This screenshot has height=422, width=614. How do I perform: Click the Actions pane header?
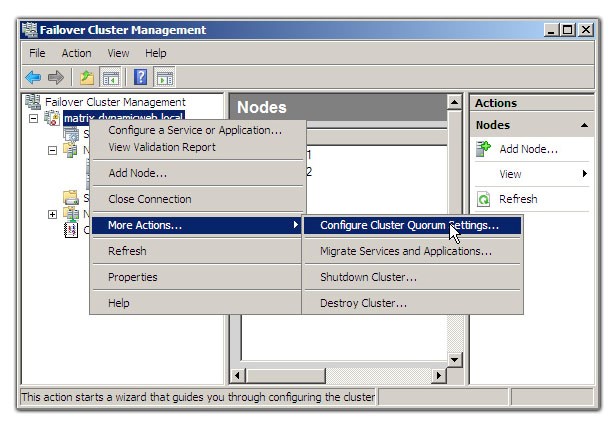(531, 103)
